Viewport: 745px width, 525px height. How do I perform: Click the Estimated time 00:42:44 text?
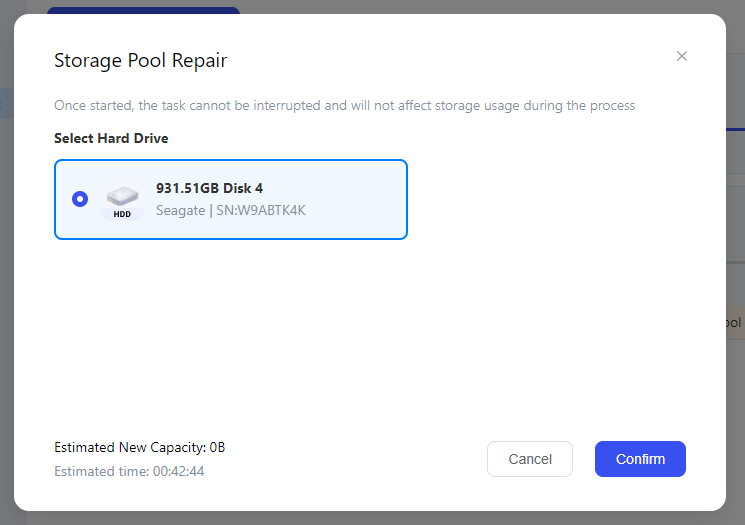(x=129, y=471)
